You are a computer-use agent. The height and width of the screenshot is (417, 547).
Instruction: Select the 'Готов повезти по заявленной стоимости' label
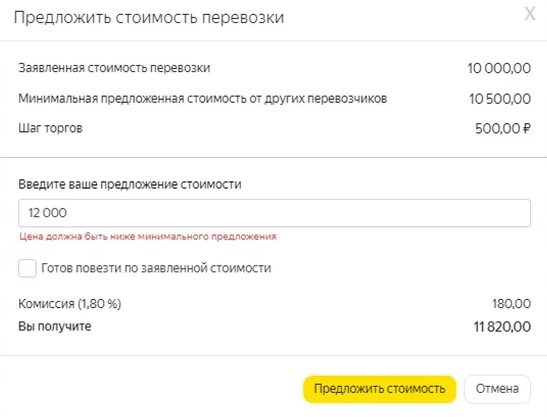click(x=156, y=268)
